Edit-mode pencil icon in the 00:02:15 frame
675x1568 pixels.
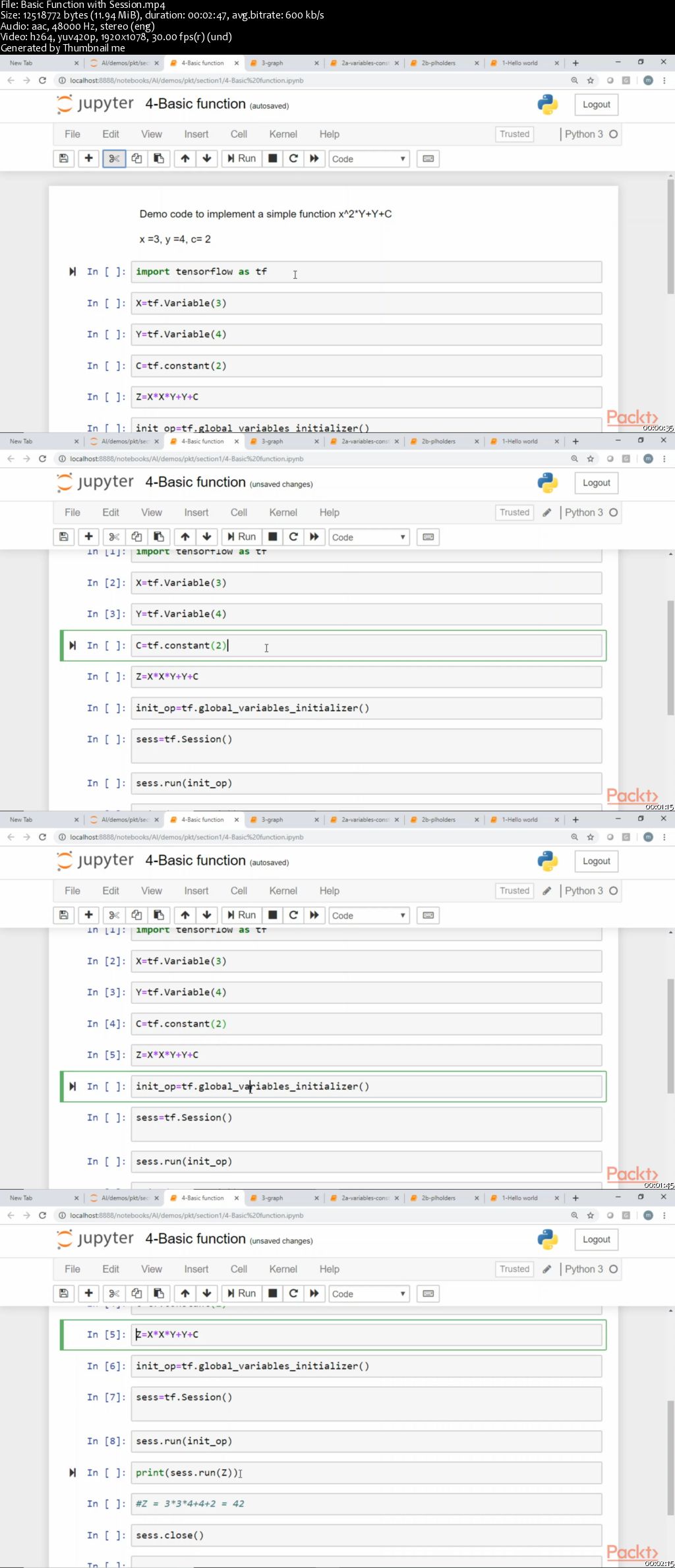546,1269
